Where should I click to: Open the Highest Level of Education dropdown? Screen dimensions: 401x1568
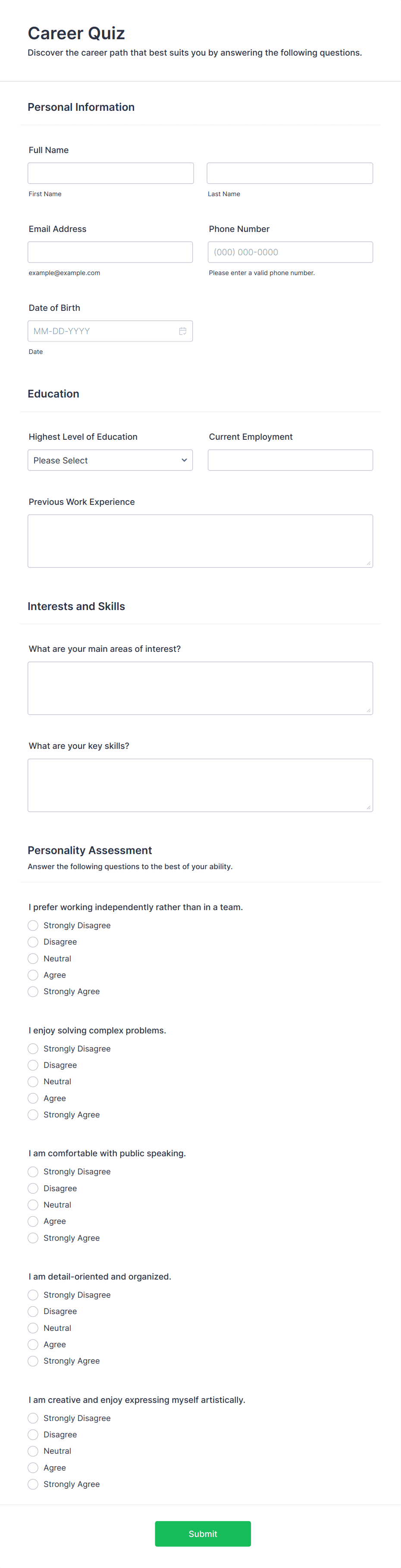click(110, 460)
